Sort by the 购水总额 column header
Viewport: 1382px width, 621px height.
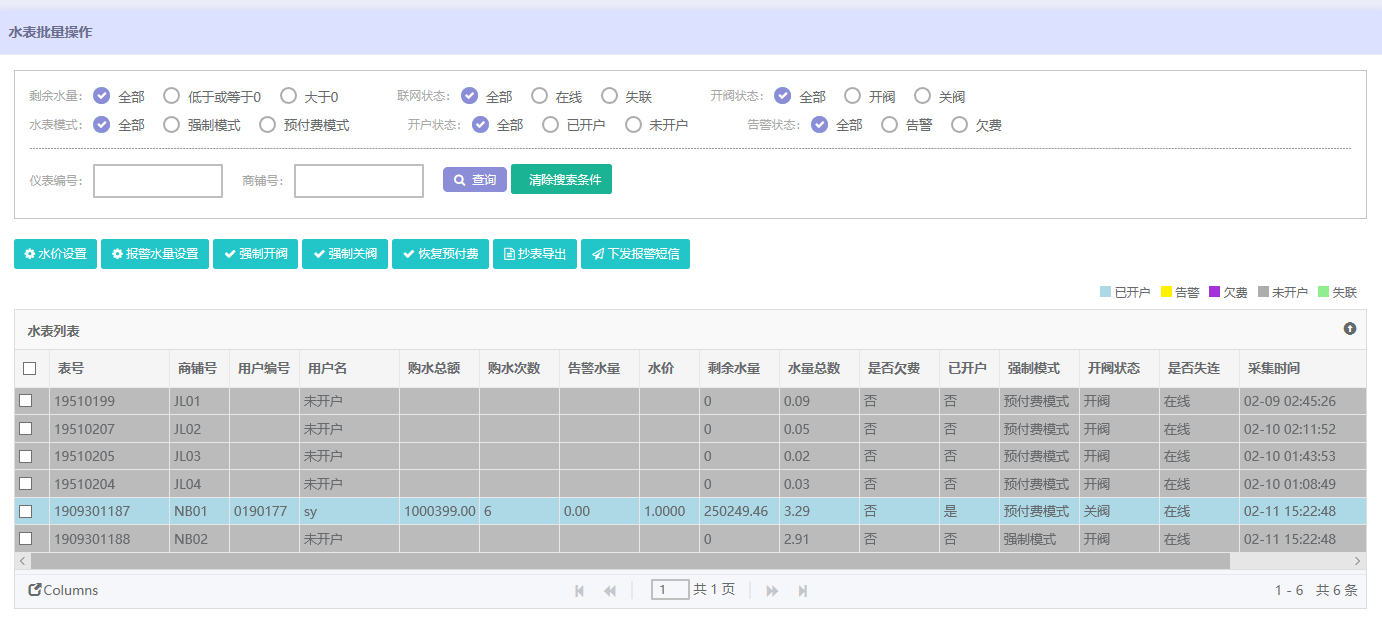(433, 368)
